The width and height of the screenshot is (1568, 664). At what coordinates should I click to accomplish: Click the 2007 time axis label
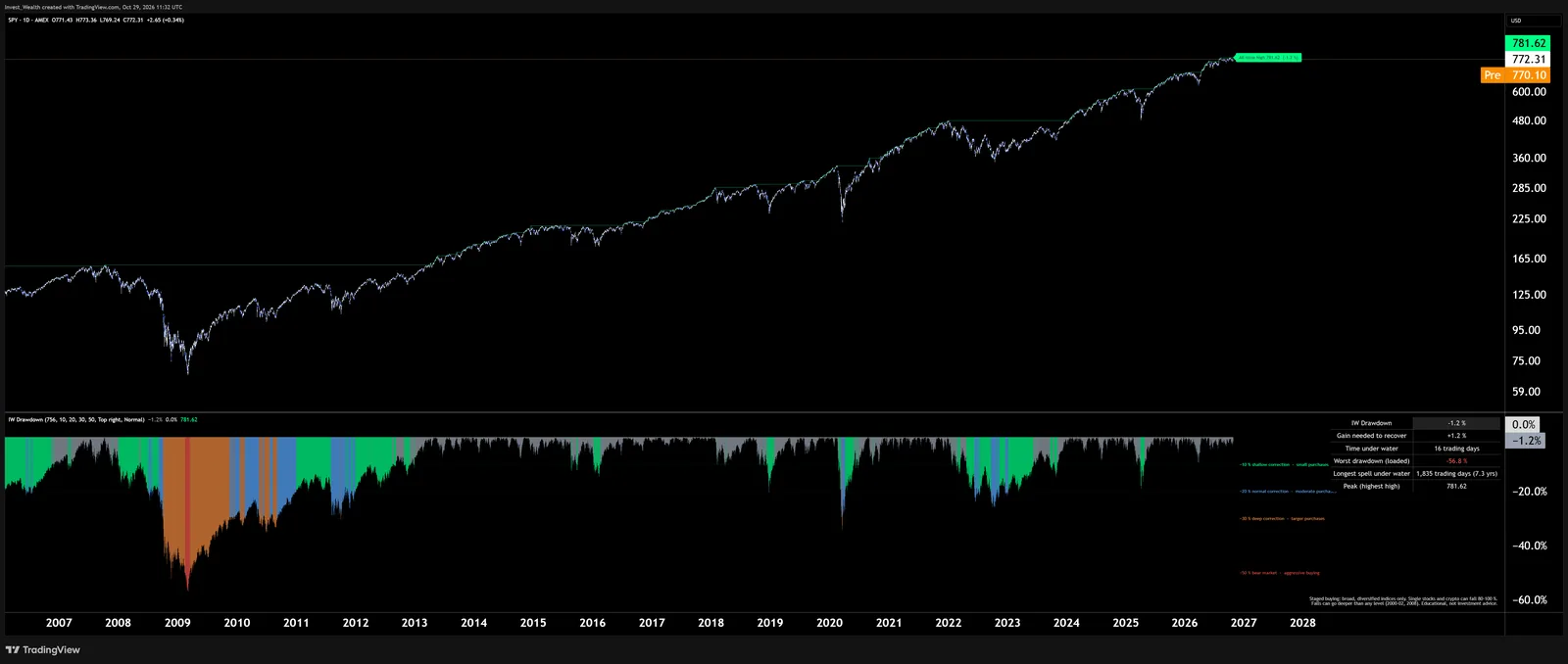[59, 623]
